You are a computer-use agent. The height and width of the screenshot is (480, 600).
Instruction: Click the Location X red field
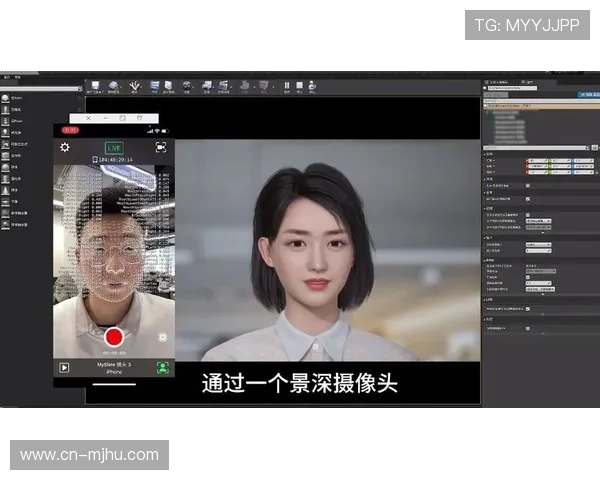[537, 161]
